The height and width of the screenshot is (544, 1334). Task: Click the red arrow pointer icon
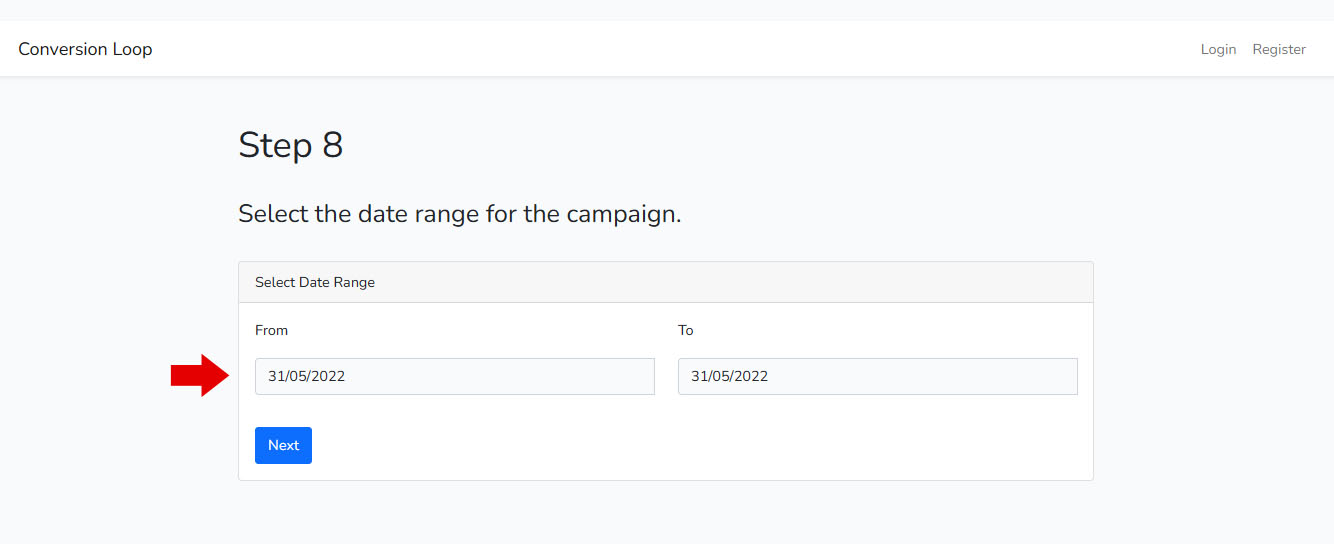pyautogui.click(x=200, y=375)
